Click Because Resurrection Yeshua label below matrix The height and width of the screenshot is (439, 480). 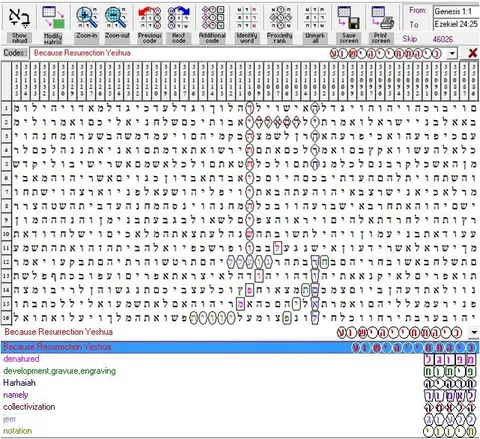pyautogui.click(x=58, y=332)
